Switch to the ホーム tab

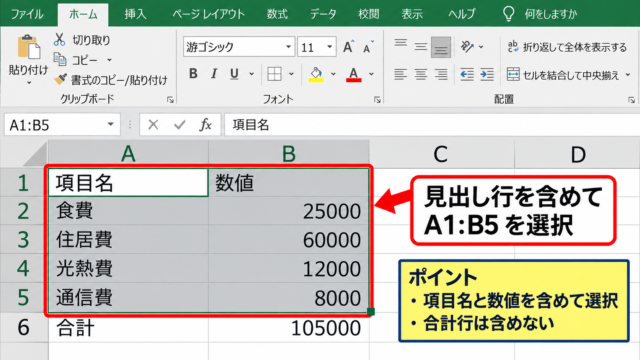[x=83, y=14]
